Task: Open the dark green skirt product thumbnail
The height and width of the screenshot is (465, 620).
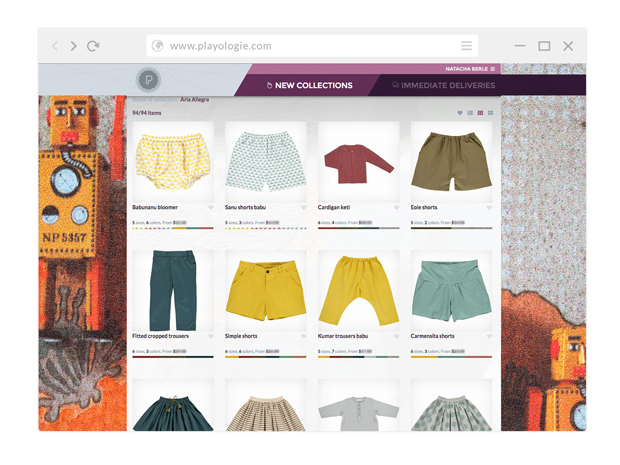Action: pos(173,405)
